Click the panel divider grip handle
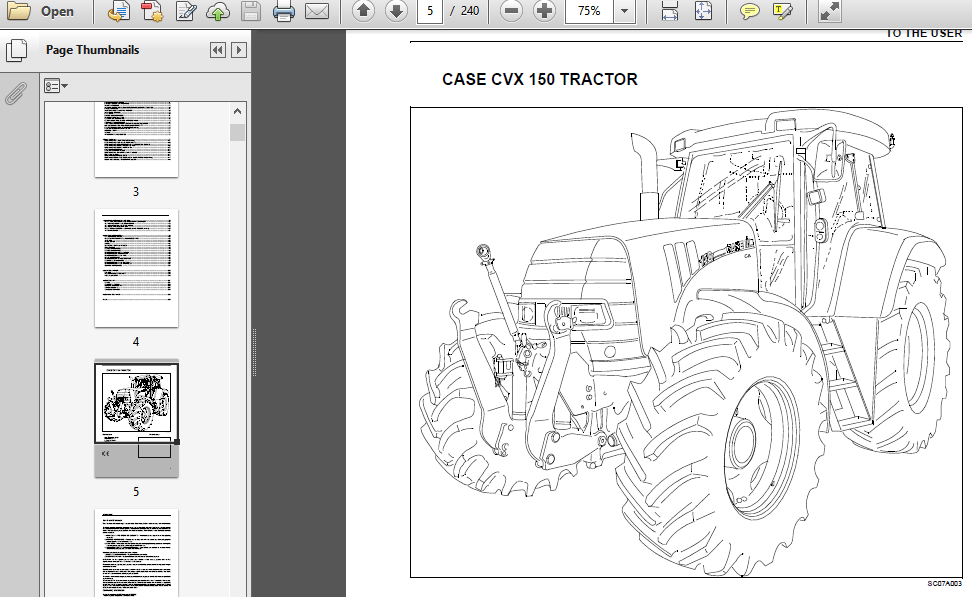972x597 pixels. (x=254, y=353)
